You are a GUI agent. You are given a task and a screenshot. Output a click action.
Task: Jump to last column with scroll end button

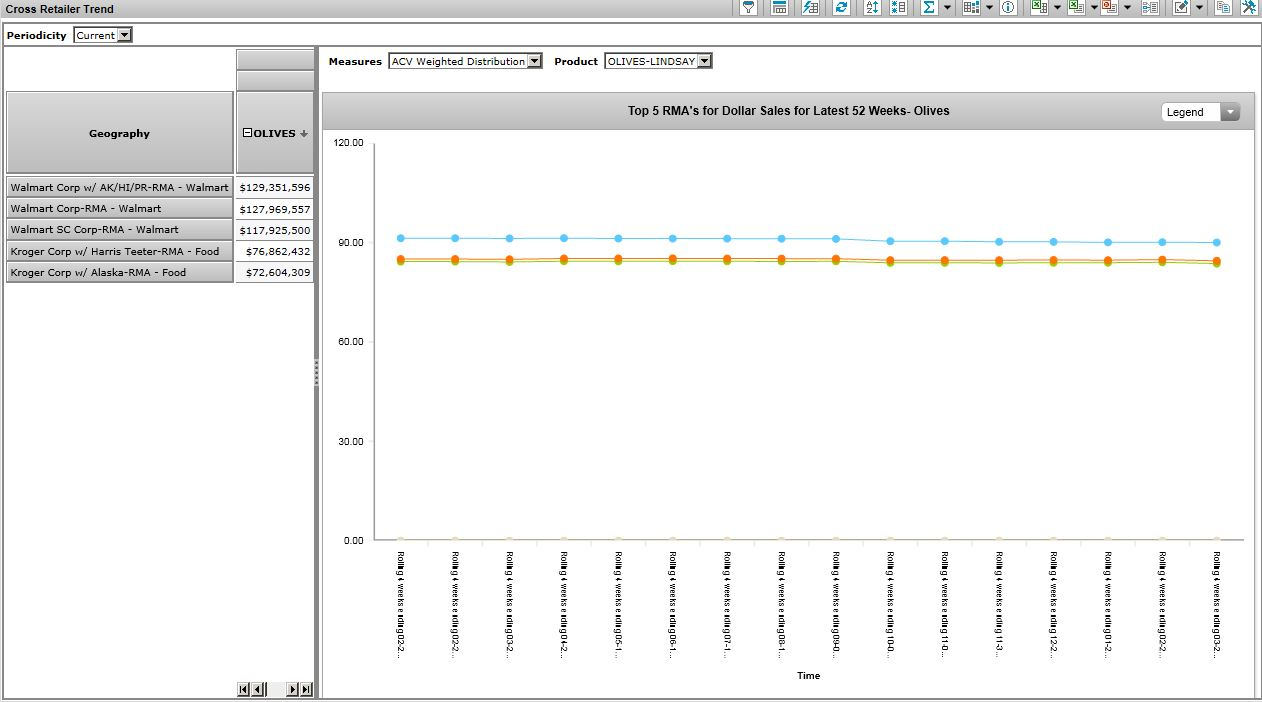click(306, 689)
